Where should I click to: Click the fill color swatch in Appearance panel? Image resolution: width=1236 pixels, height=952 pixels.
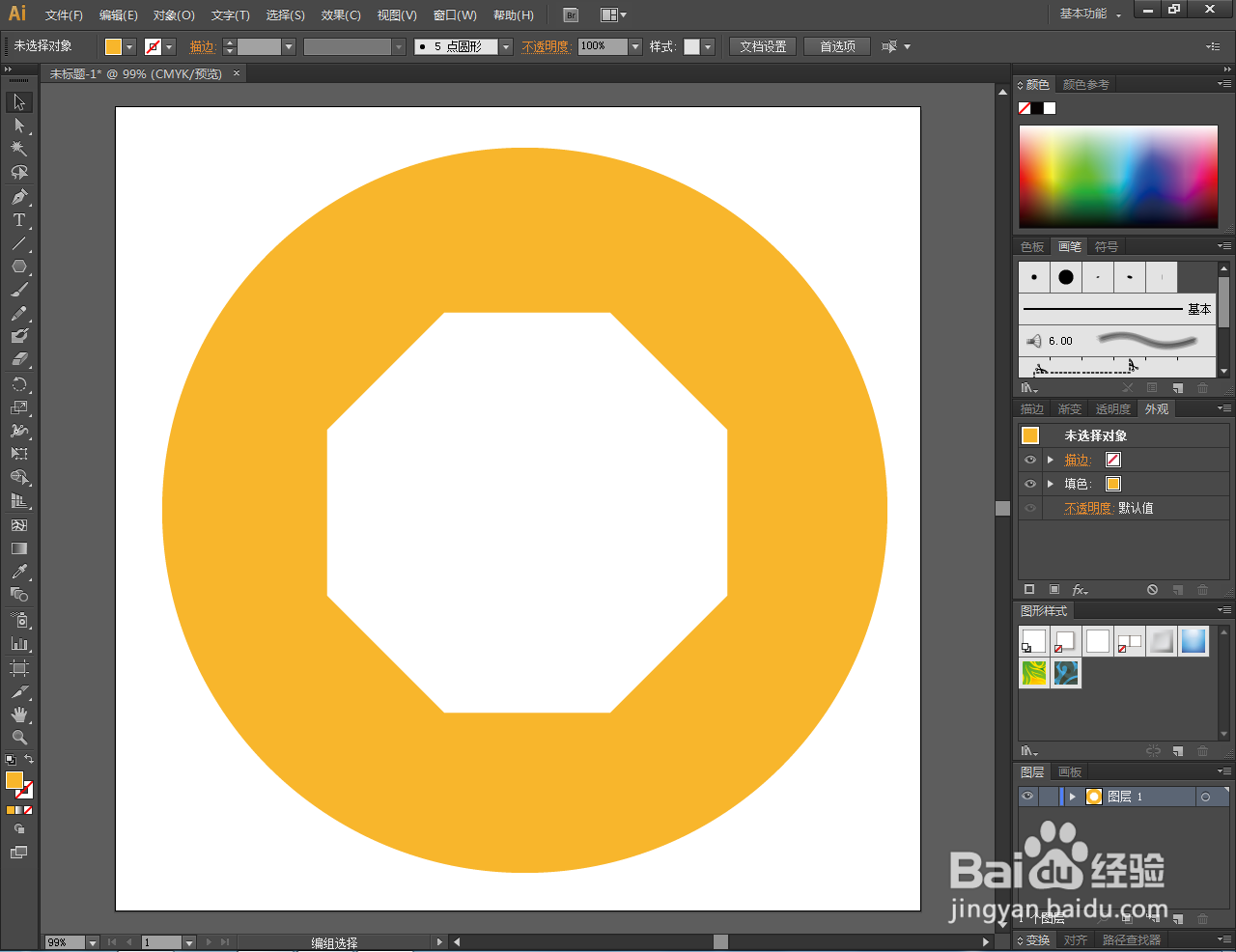point(1113,484)
